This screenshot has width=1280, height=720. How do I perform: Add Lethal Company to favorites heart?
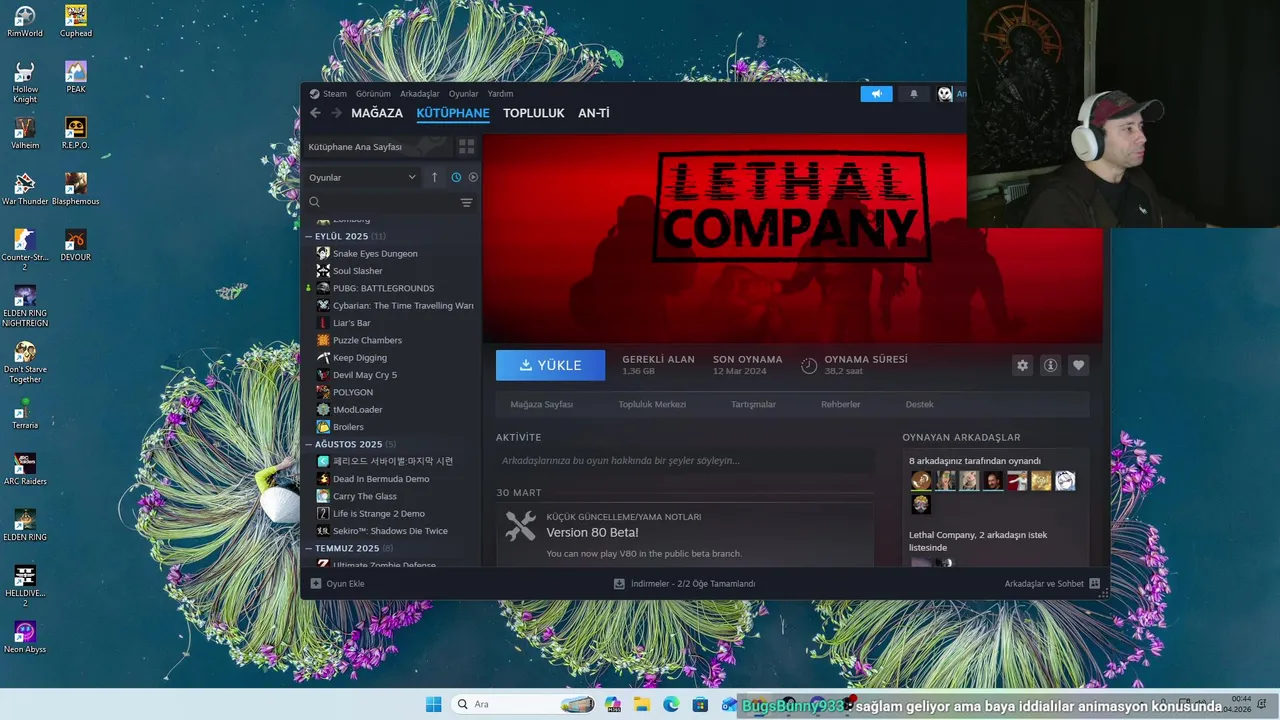tap(1078, 365)
